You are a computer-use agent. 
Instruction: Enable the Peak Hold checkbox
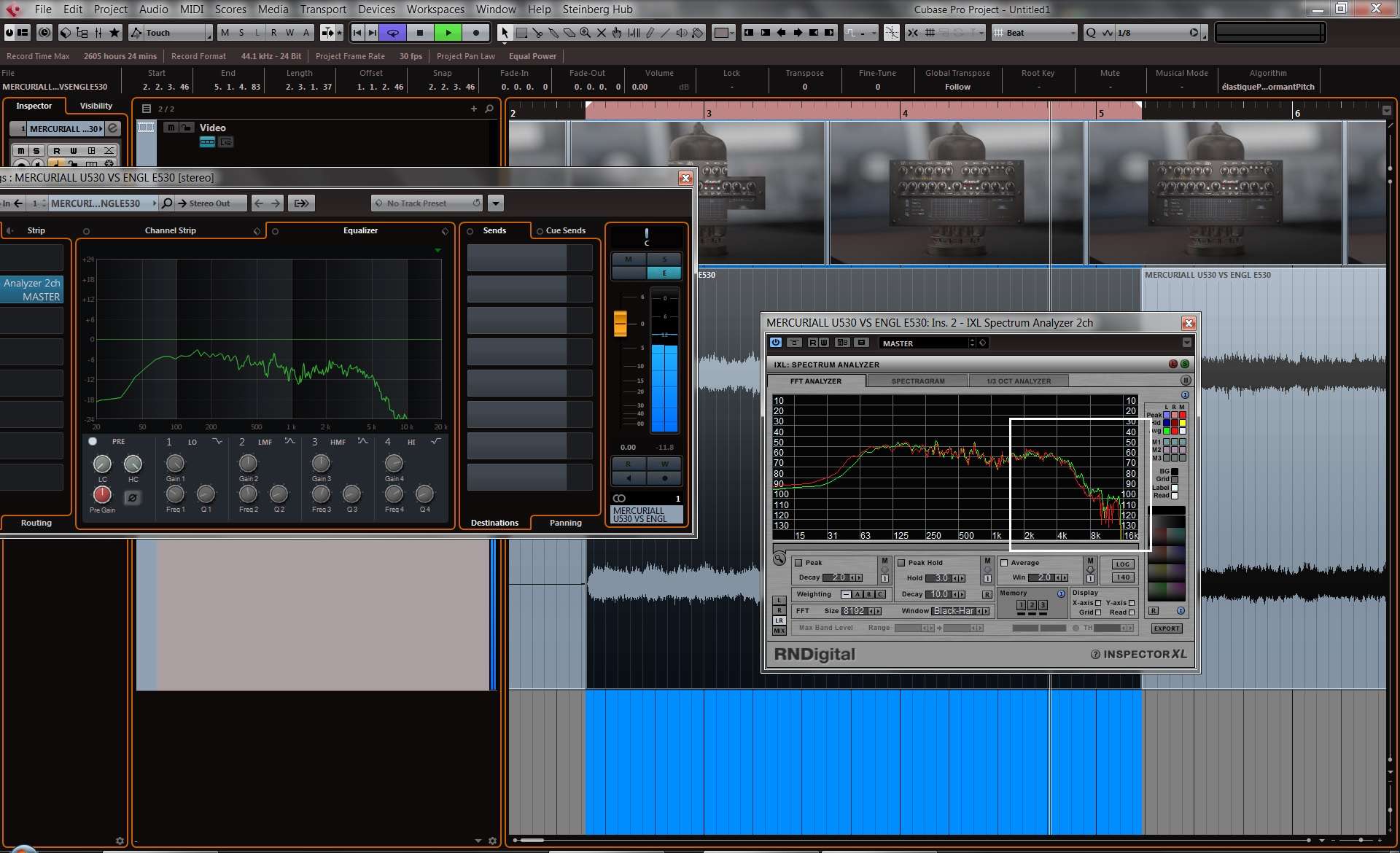[x=901, y=563]
